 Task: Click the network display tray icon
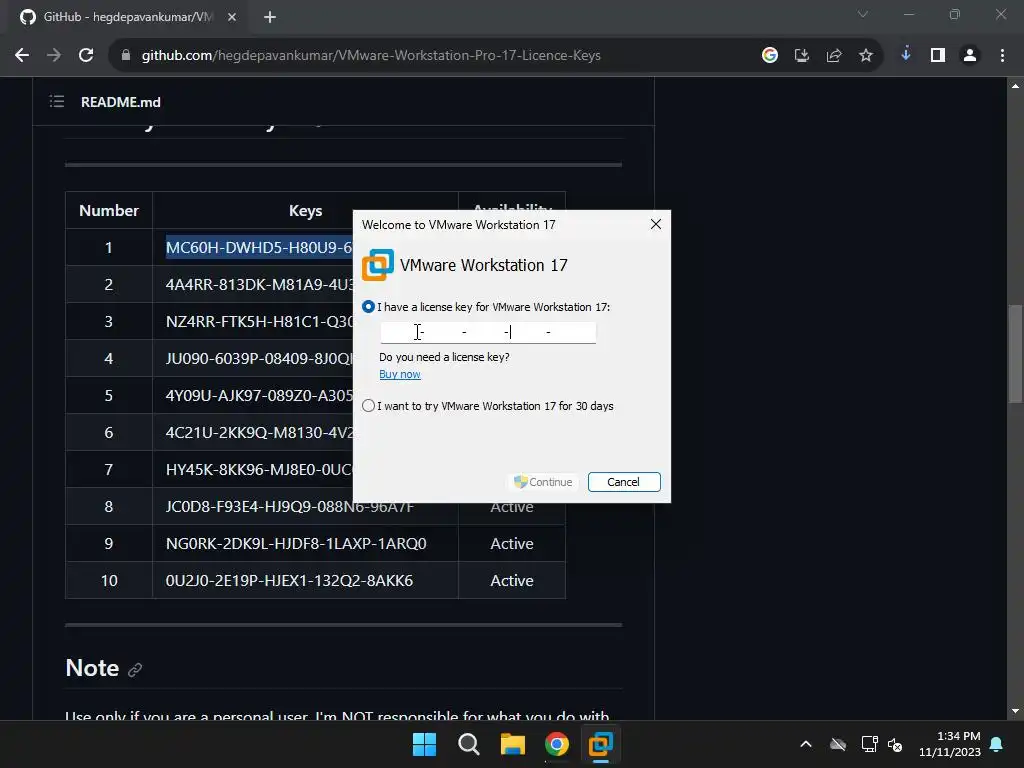click(869, 744)
